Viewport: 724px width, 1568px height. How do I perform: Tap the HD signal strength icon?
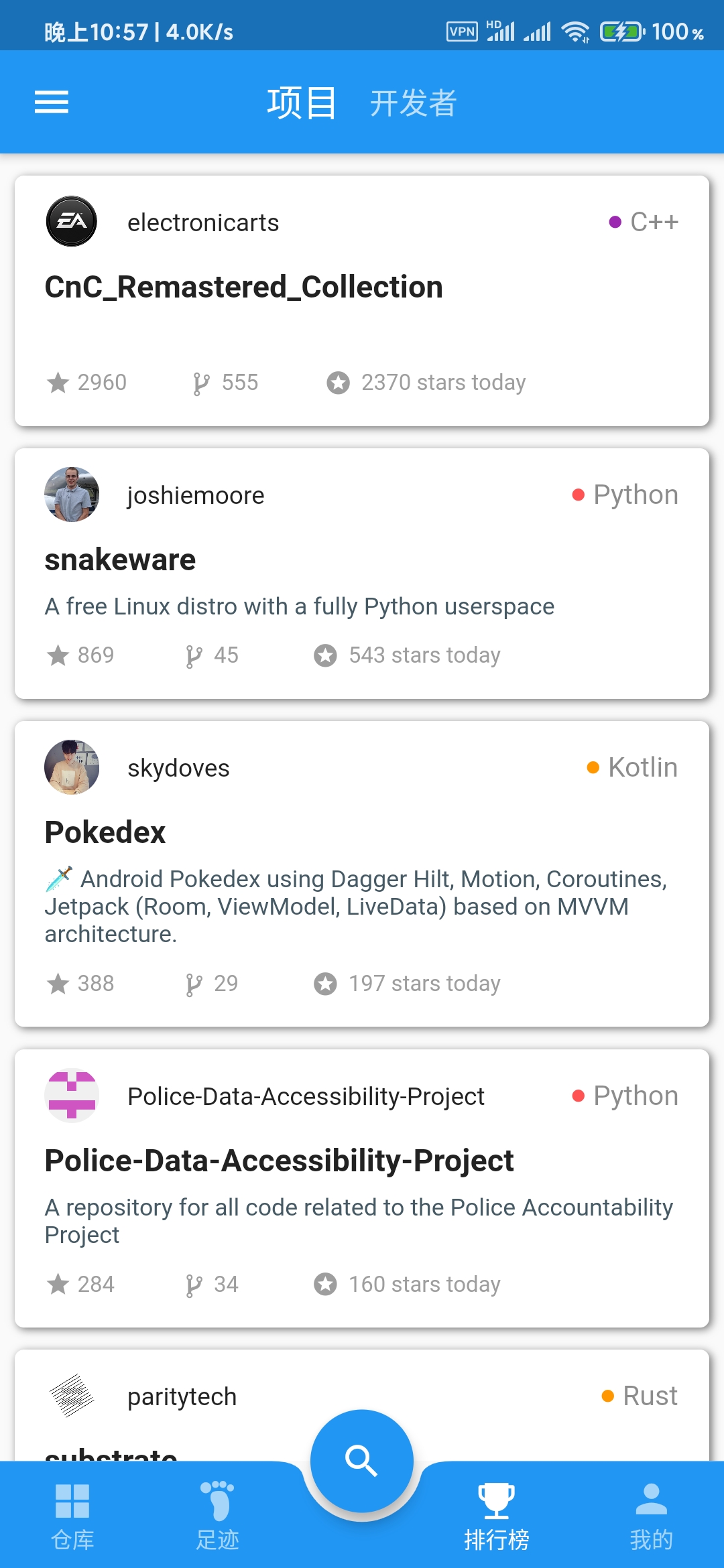click(x=501, y=31)
